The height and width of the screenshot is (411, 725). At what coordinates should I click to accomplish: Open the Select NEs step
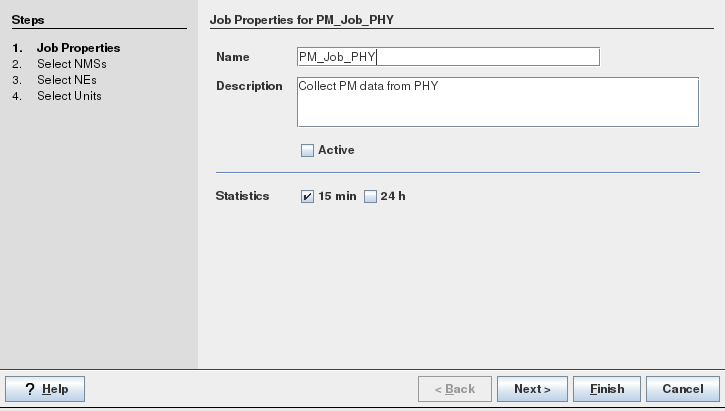point(67,80)
